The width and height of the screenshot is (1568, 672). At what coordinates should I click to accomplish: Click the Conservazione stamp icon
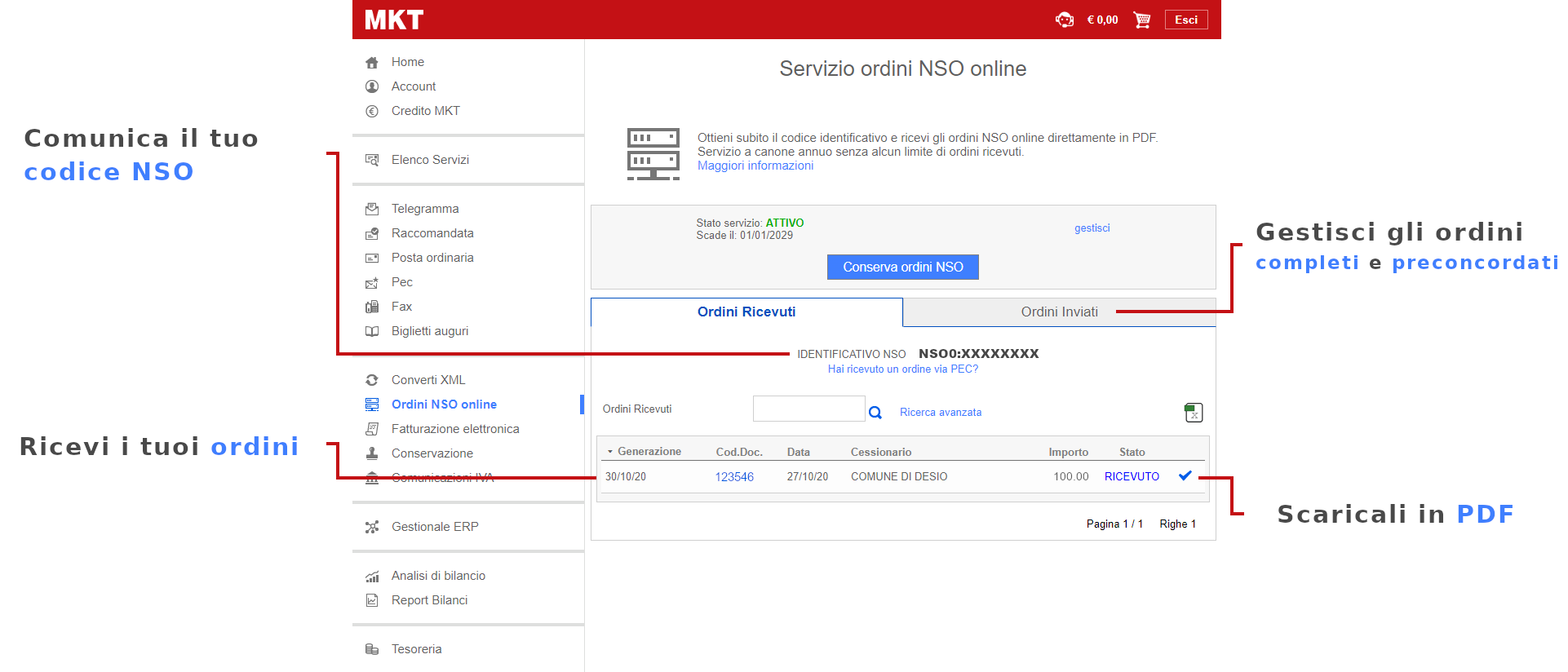click(x=372, y=453)
